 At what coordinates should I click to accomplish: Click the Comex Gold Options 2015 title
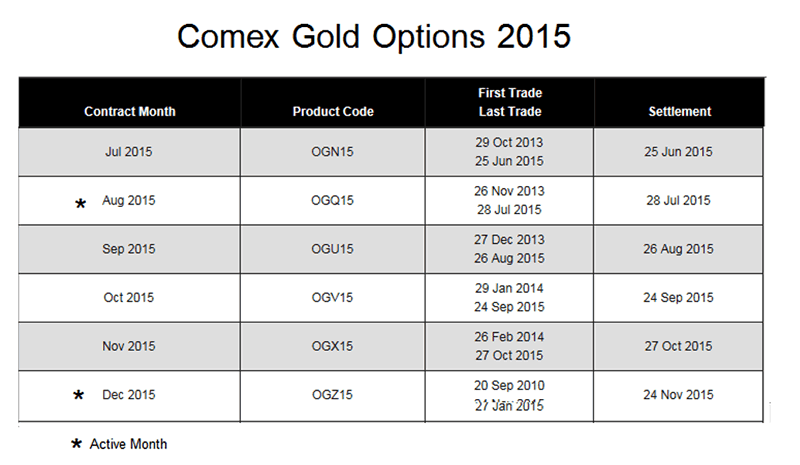click(x=374, y=36)
